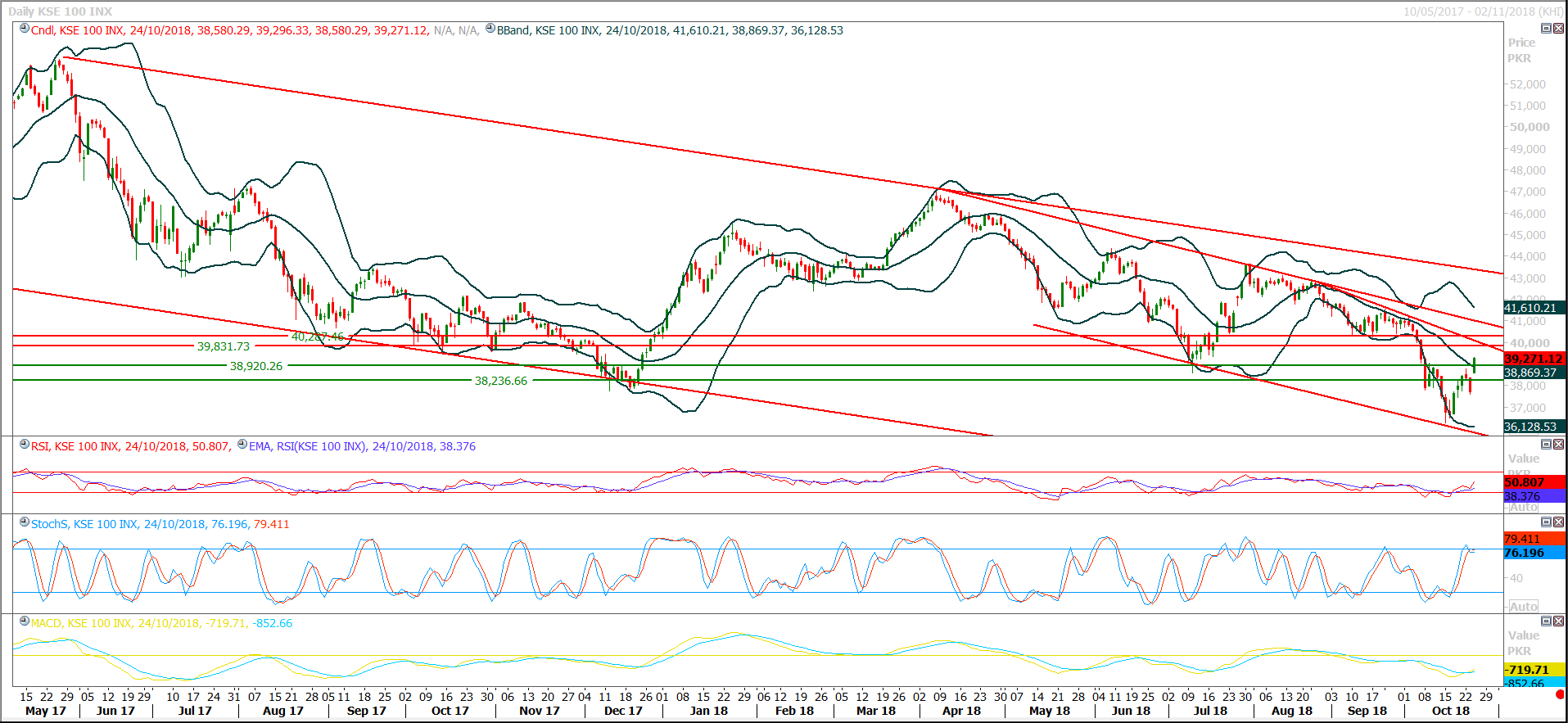
Task: Maximize the RSI indicator pane
Action: point(1546,445)
